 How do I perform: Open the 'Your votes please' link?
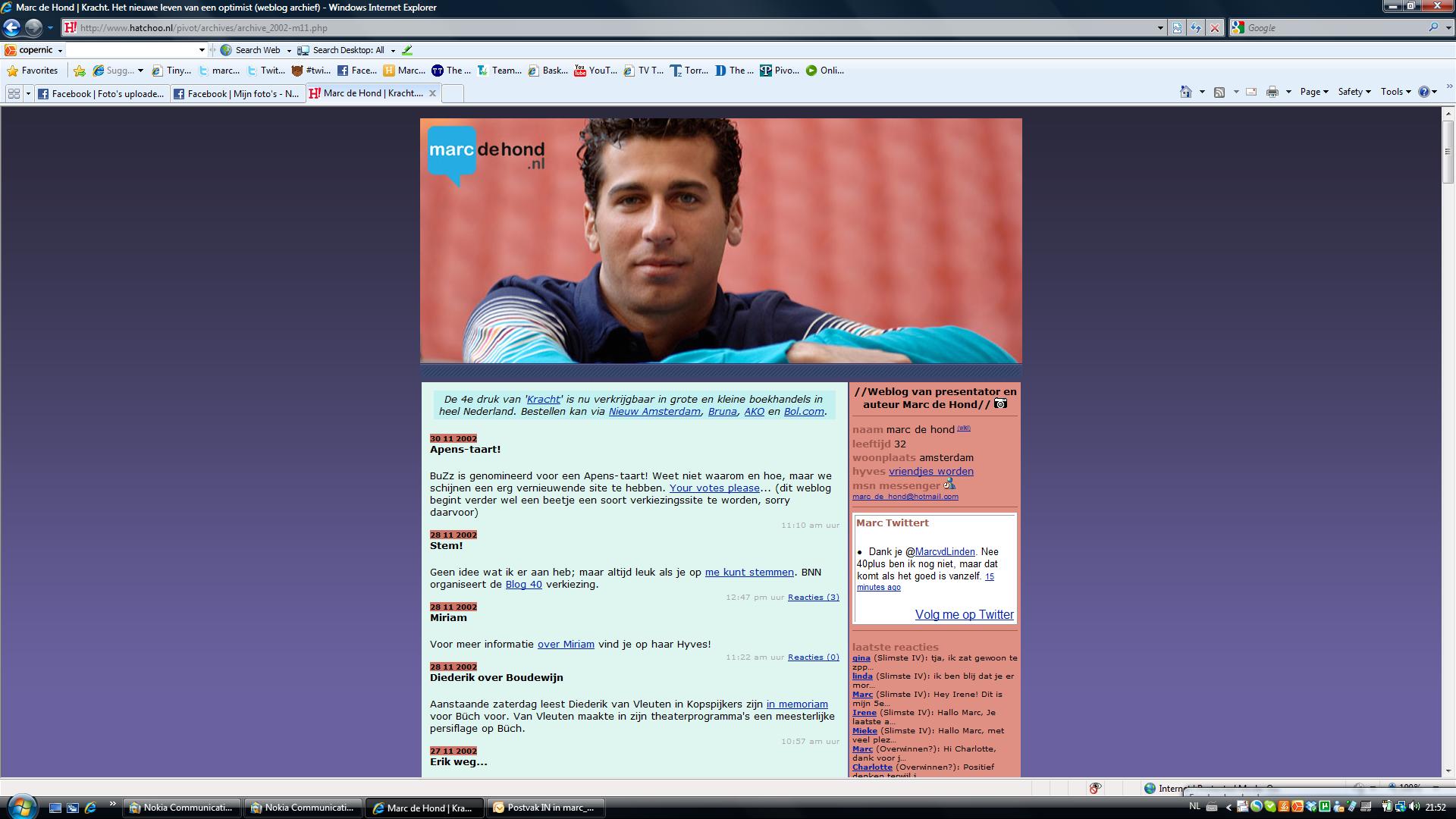(714, 488)
